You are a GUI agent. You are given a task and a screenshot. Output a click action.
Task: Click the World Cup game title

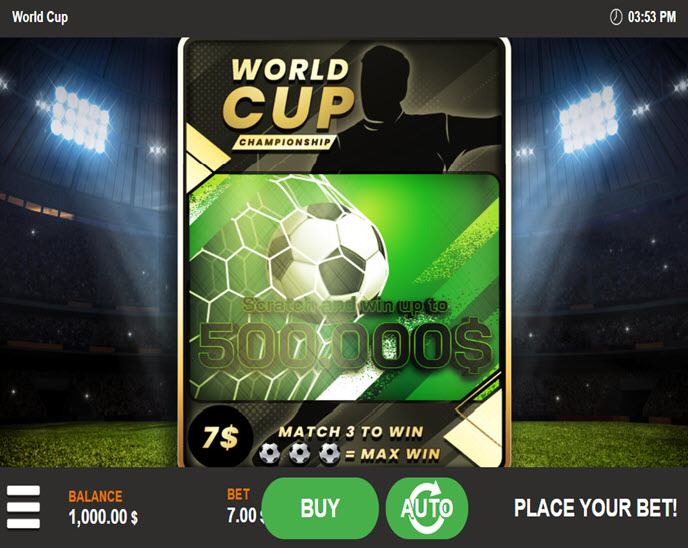40,17
